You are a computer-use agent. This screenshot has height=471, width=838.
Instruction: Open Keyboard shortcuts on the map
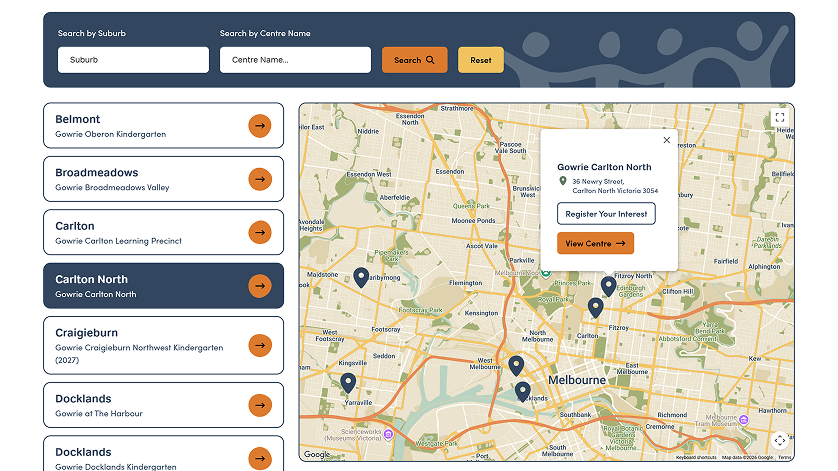(696, 458)
